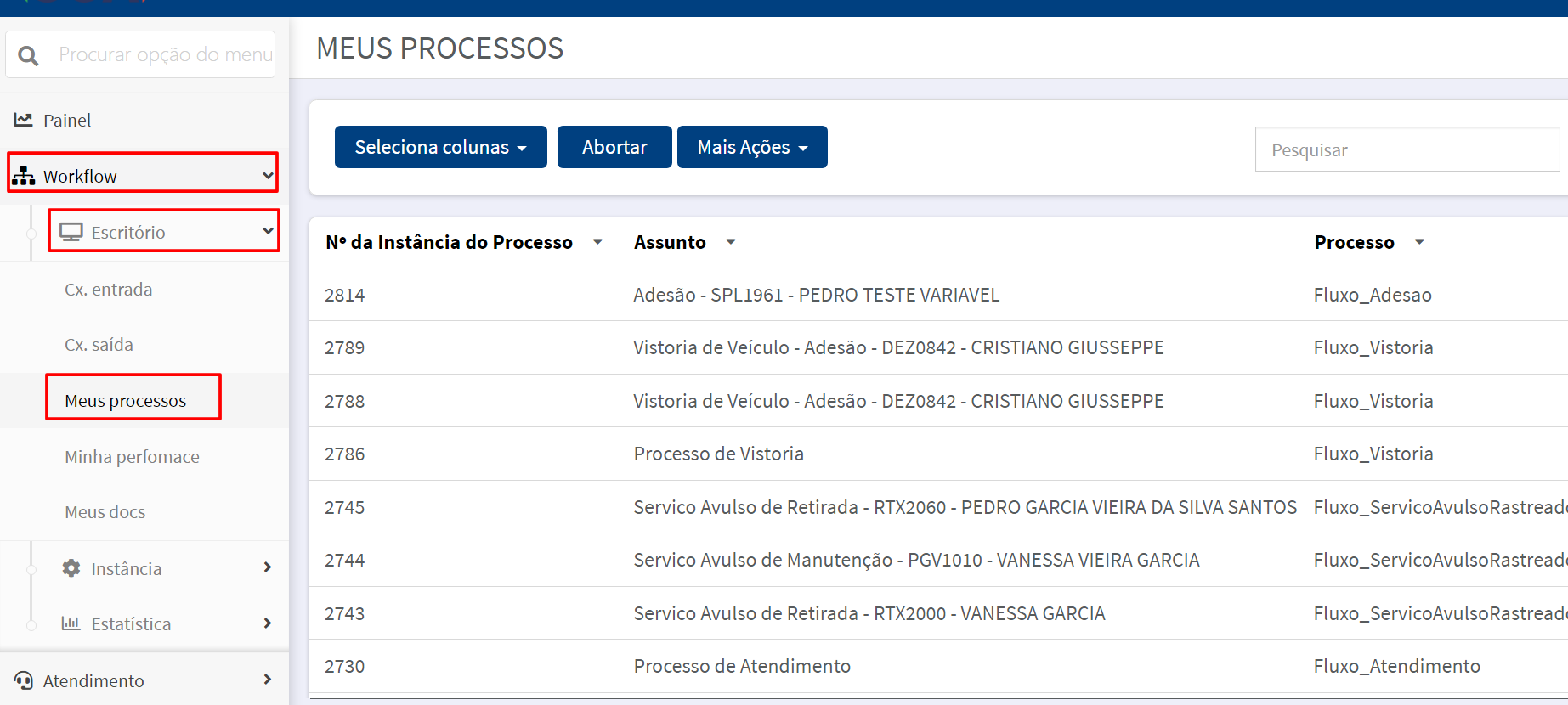Expand the Instância submenu arrow
Viewport: 1568px width, 705px height.
268,567
